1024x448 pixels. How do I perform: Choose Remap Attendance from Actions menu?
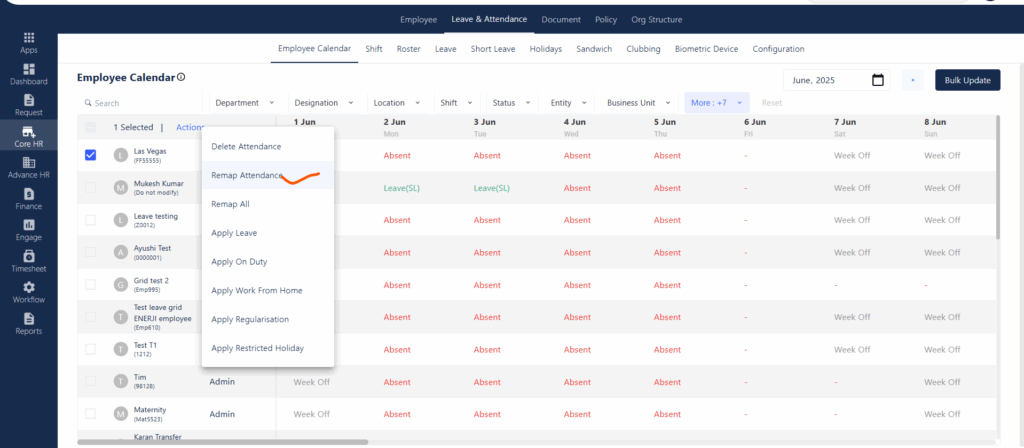[x=247, y=175]
